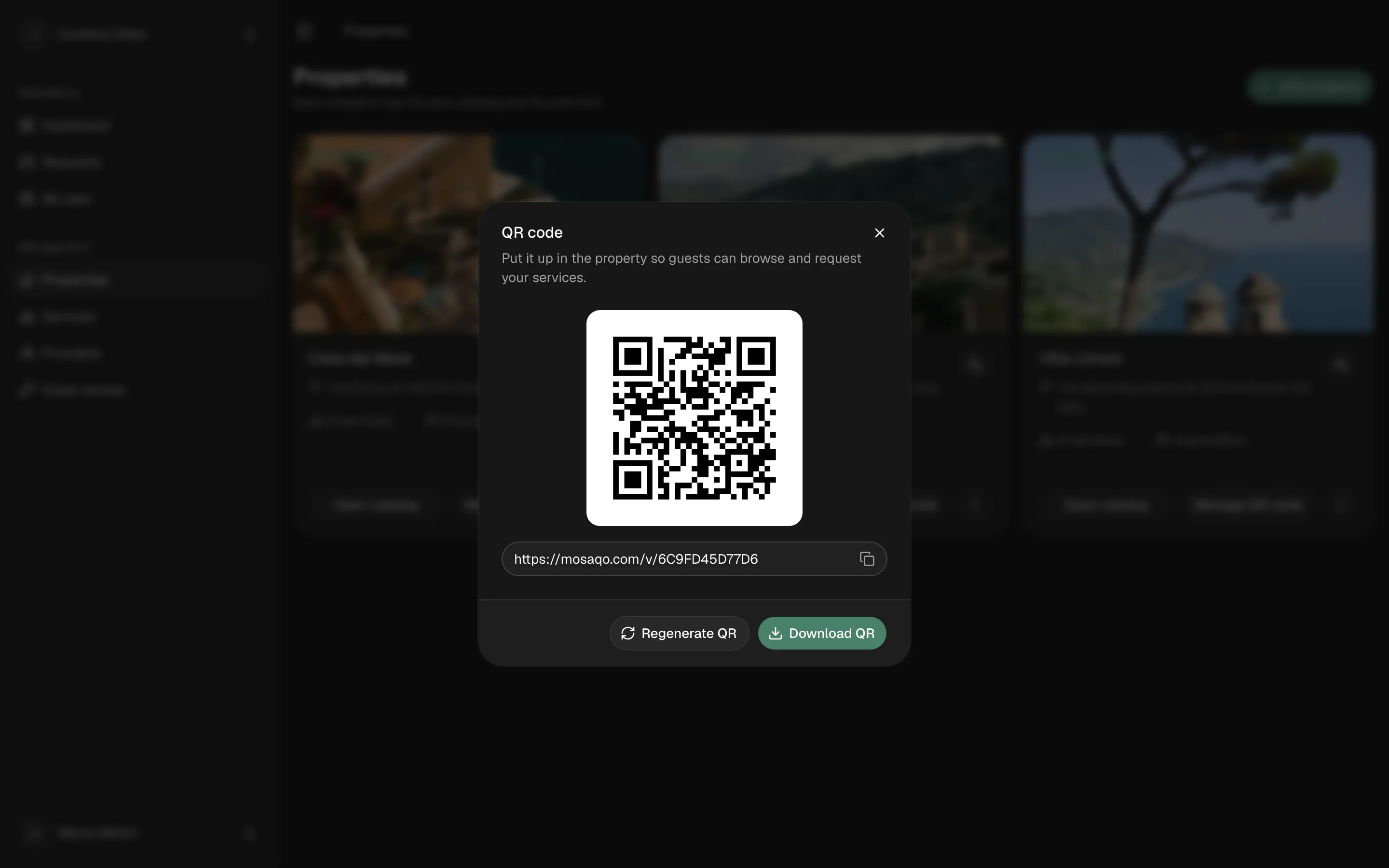Viewport: 1389px width, 868px height.
Task: Close the QR code dialog
Action: [879, 232]
